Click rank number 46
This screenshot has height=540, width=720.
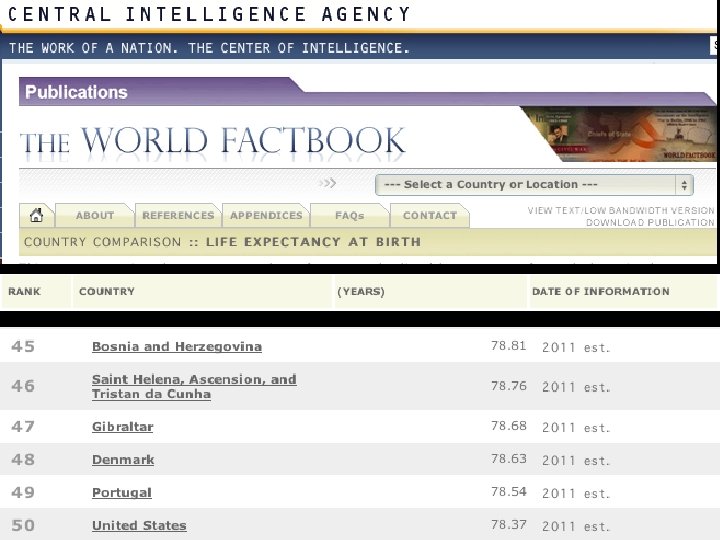click(x=23, y=386)
